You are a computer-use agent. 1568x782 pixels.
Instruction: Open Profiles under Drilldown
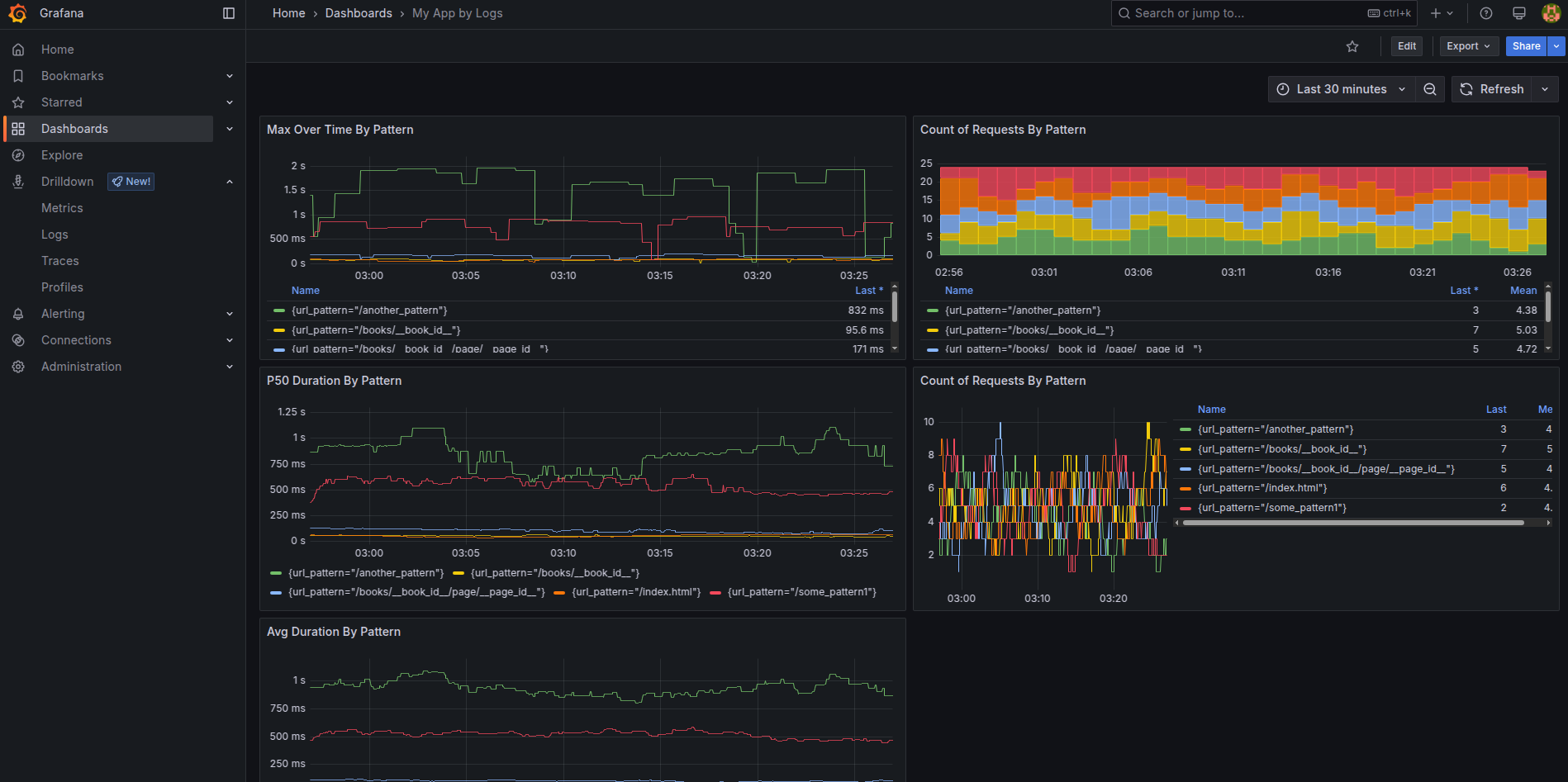(x=62, y=287)
